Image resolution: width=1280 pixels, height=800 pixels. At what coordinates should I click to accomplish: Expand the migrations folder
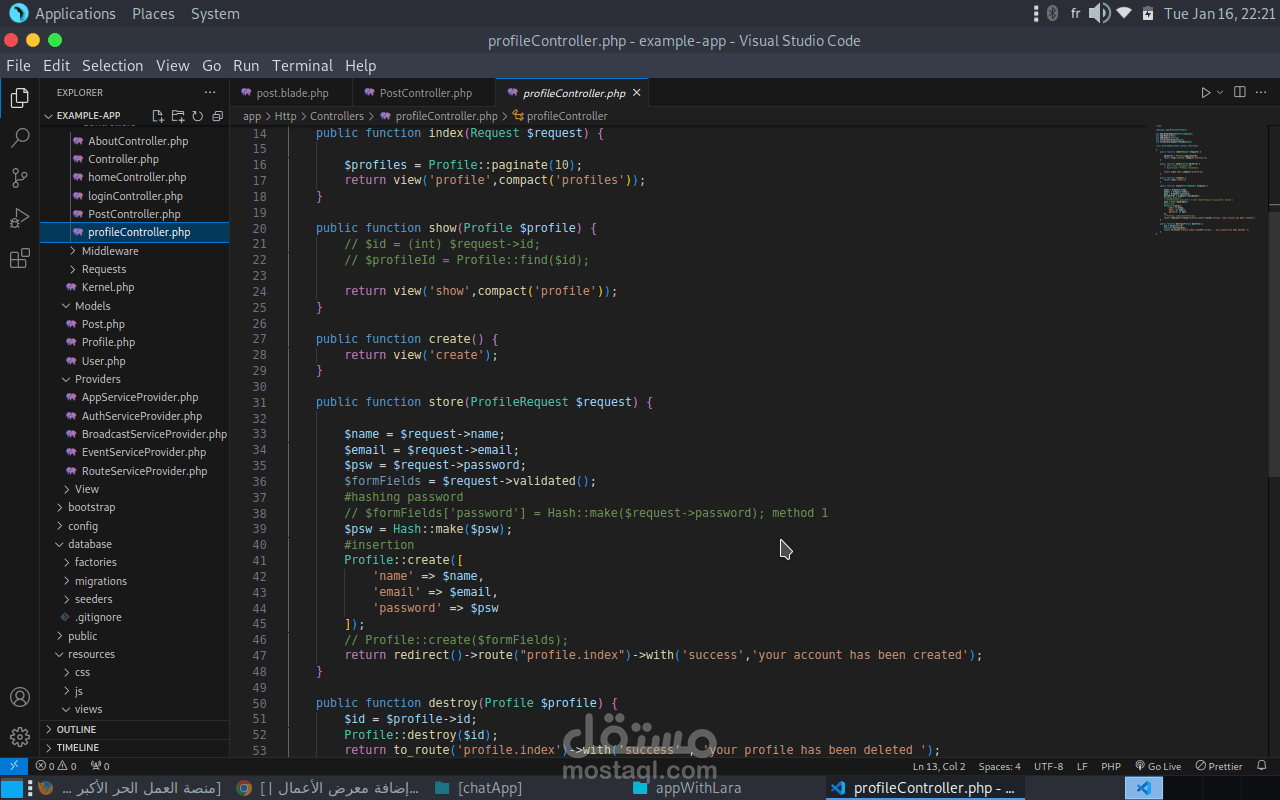tap(100, 581)
